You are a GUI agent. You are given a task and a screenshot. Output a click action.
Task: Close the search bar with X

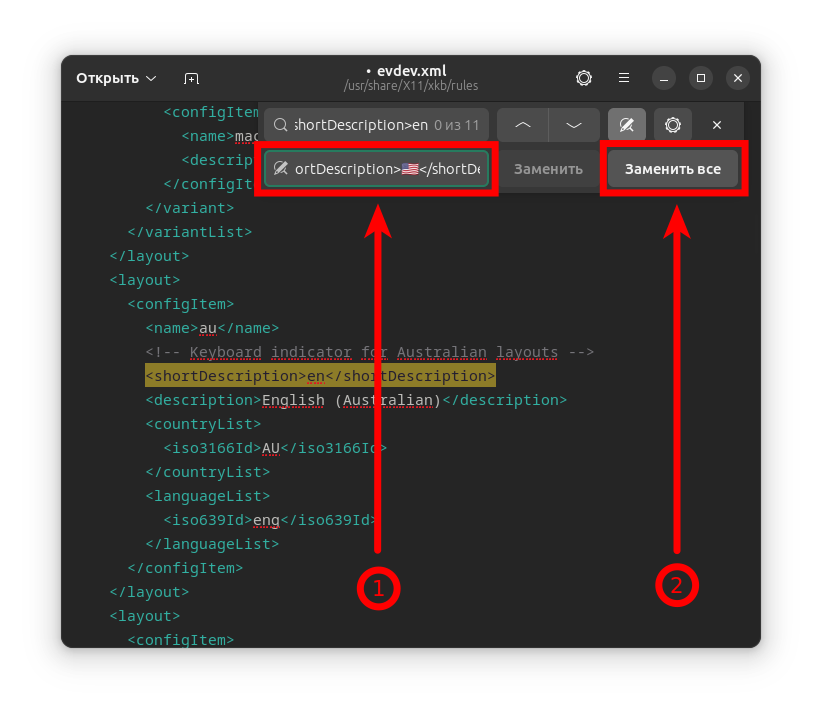point(717,125)
